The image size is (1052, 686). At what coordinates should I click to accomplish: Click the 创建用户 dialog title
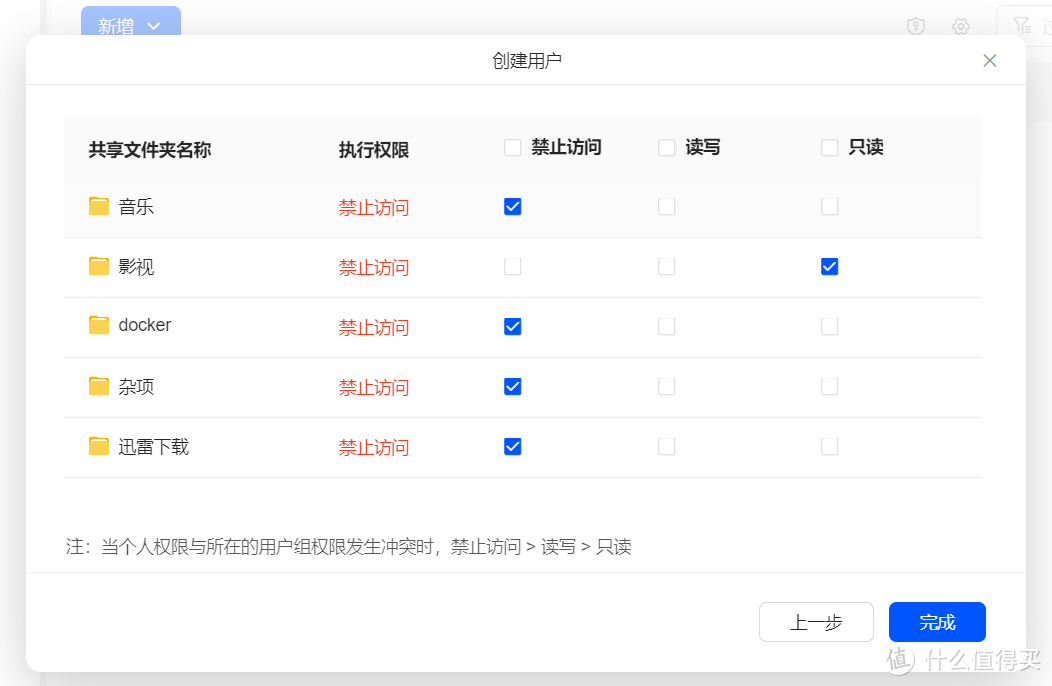click(x=527, y=61)
